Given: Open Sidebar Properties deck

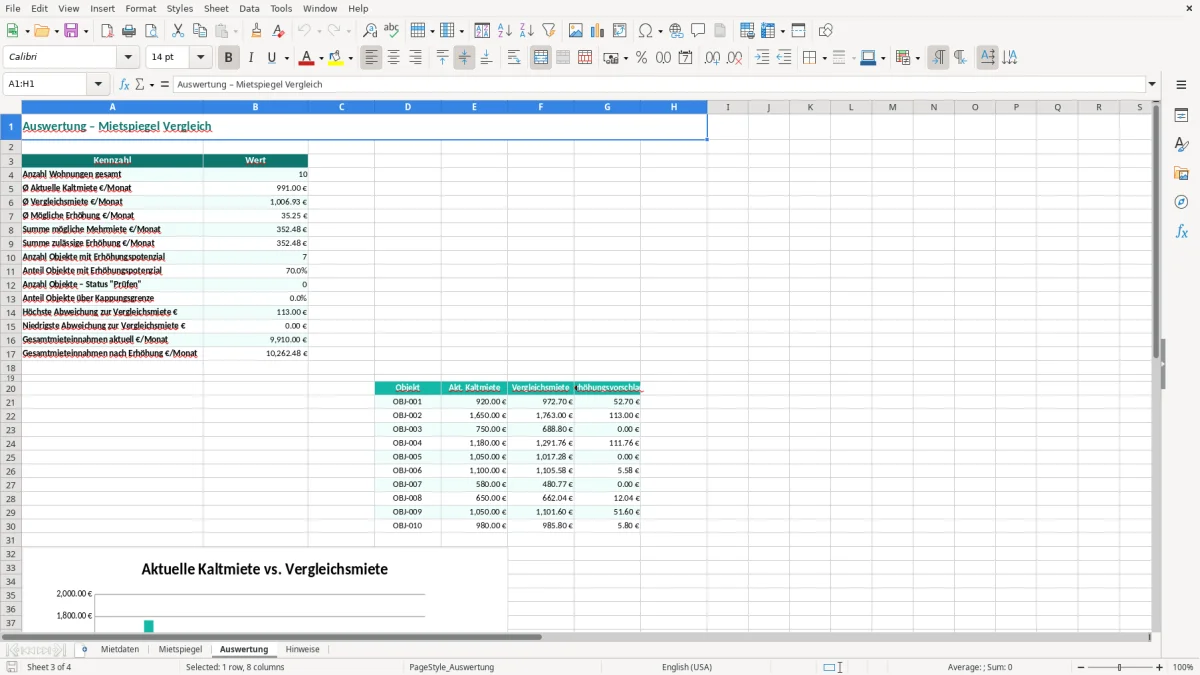Looking at the screenshot, I should click(x=1181, y=116).
